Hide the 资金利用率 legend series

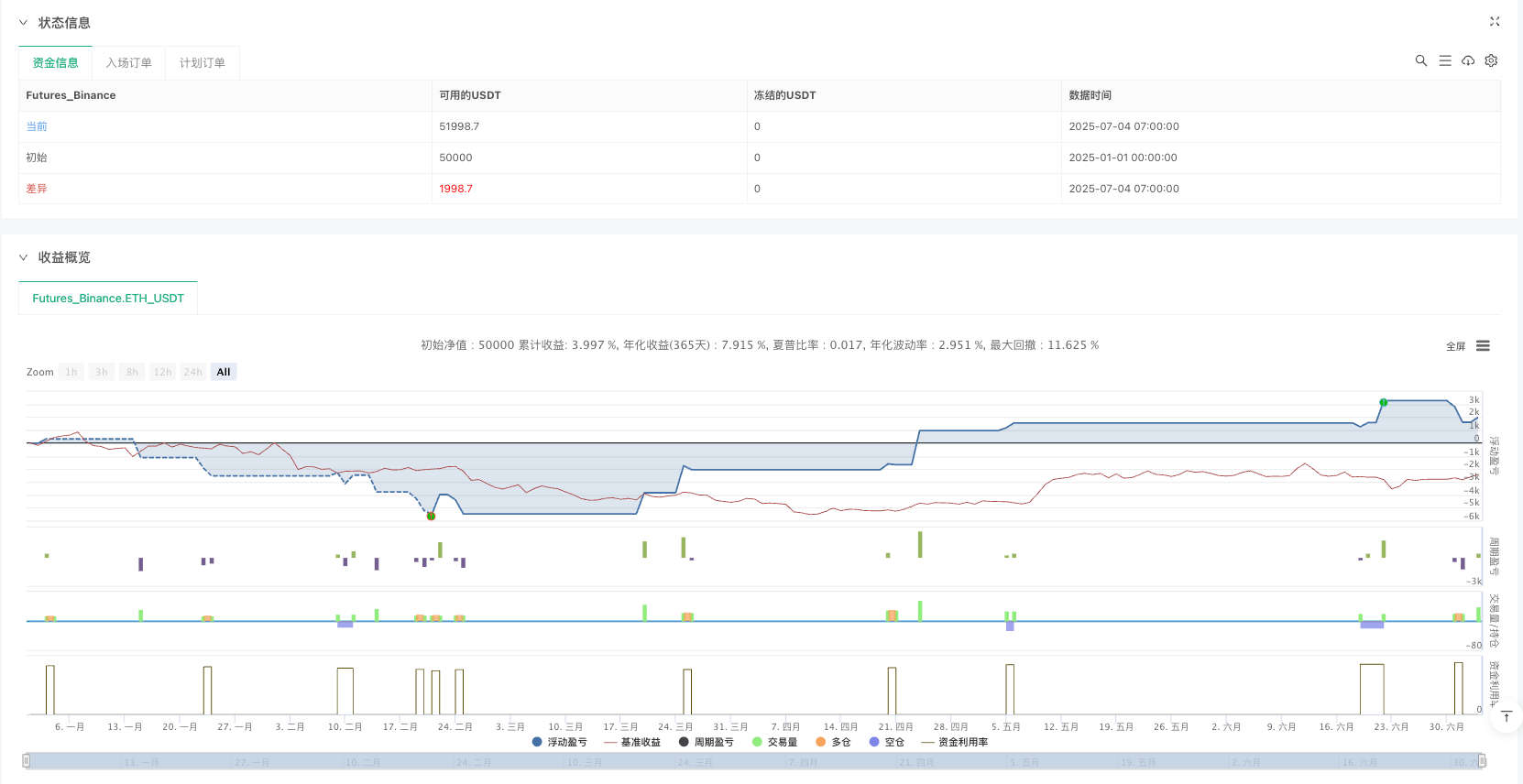955,742
